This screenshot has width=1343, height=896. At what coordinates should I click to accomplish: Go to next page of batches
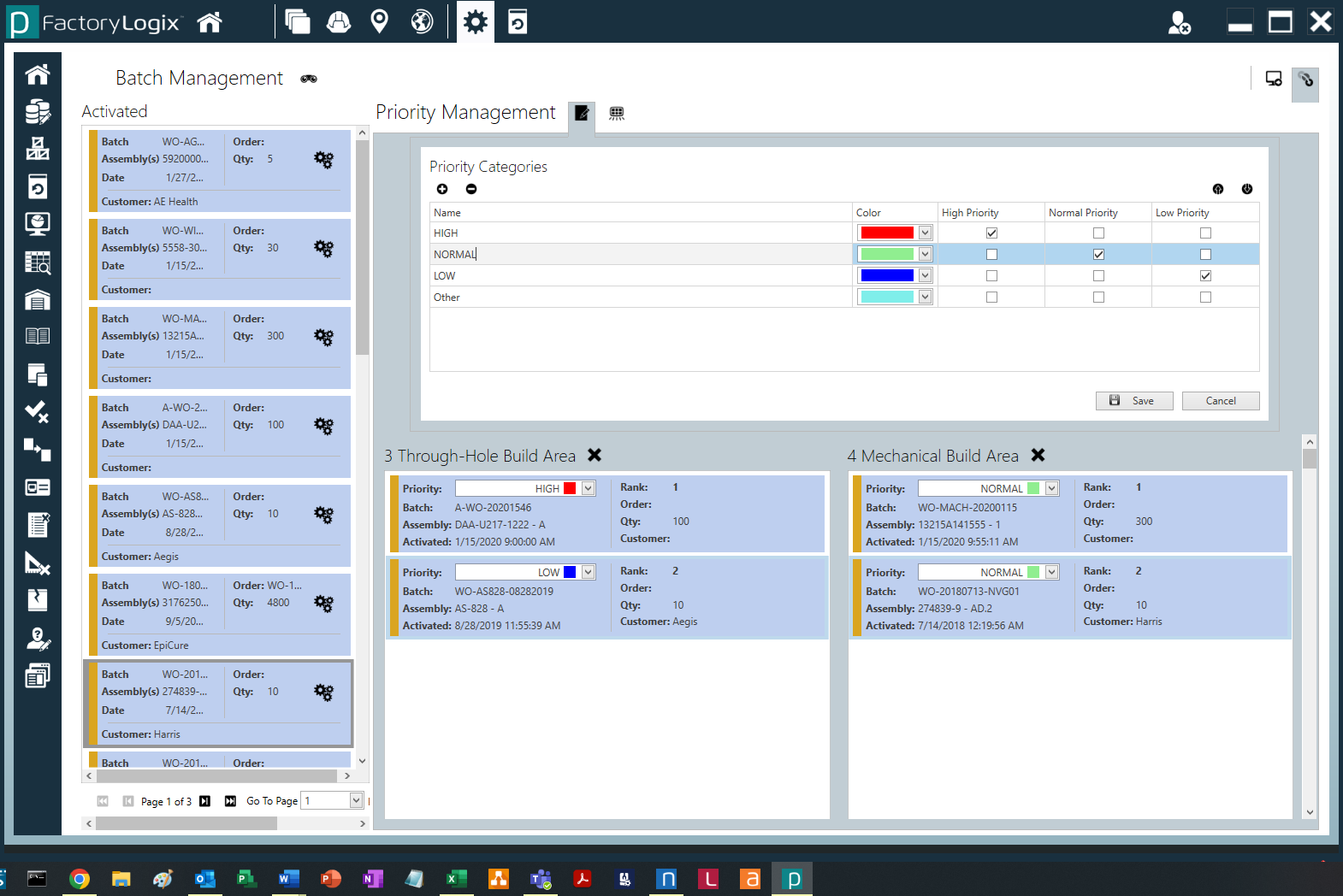(x=205, y=801)
